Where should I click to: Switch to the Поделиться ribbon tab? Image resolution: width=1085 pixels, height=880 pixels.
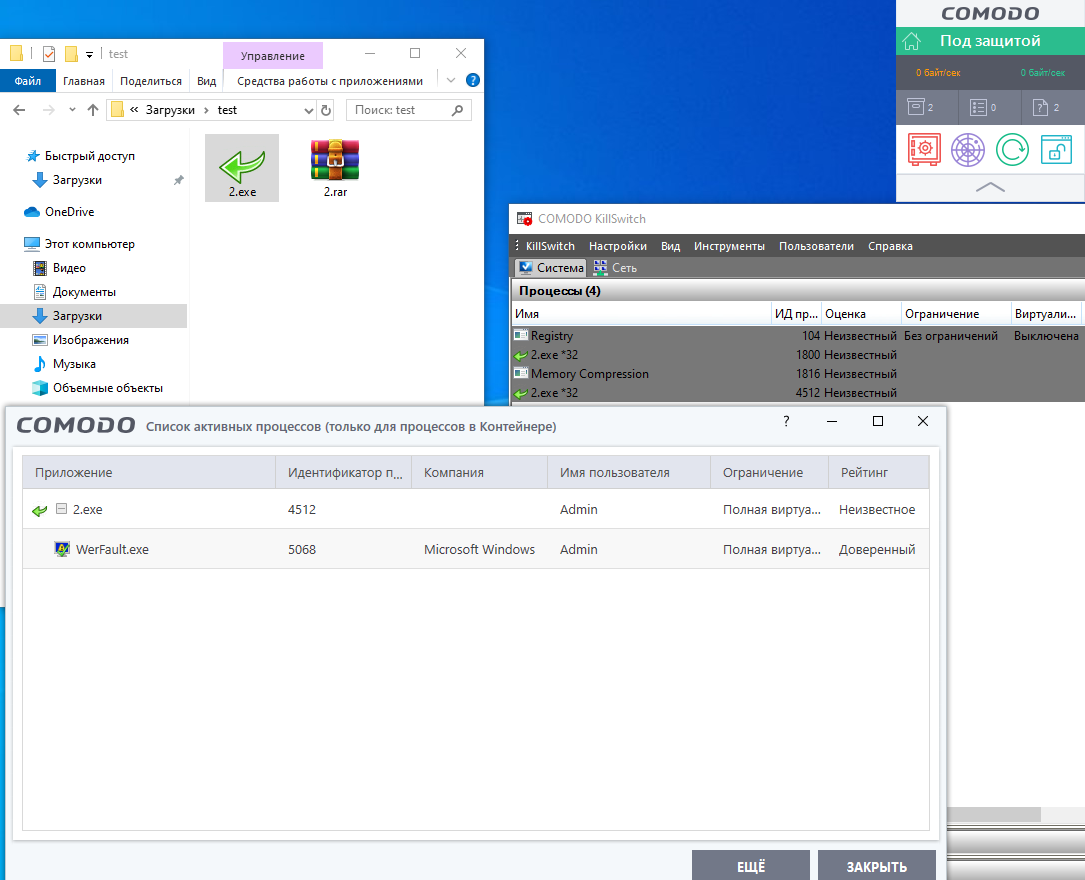coord(151,81)
